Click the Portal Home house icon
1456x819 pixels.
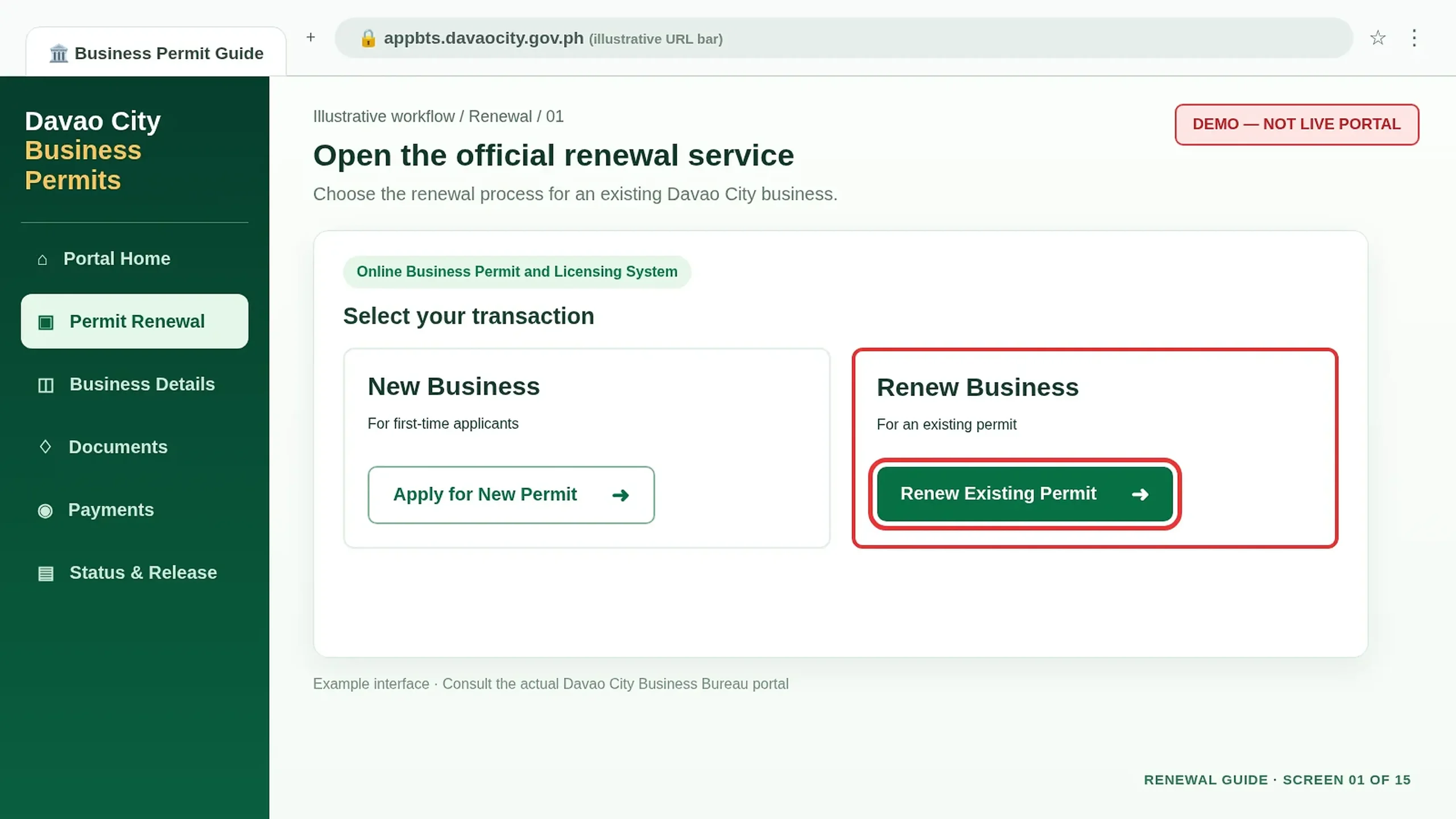click(42, 260)
